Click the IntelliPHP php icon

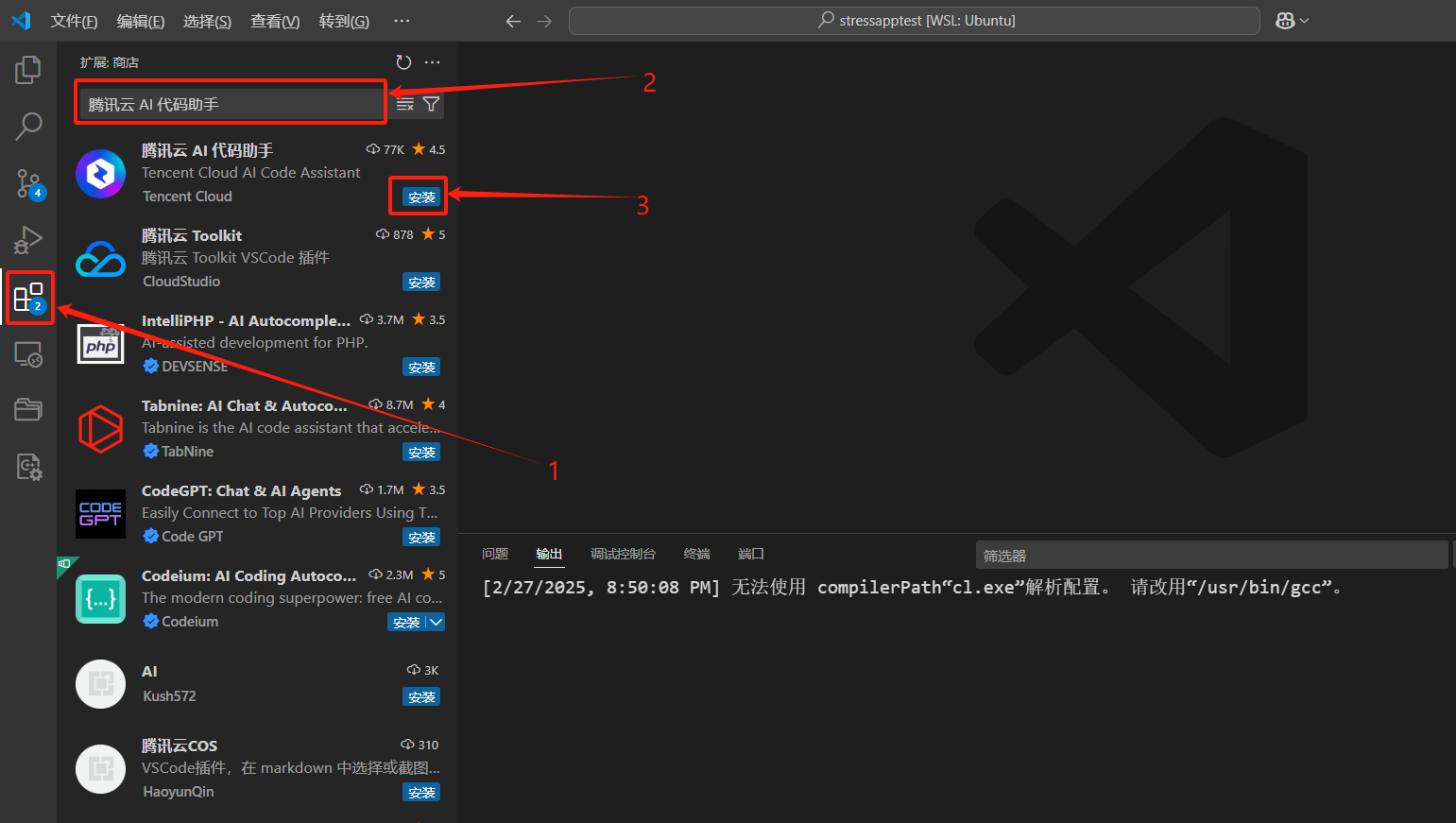click(101, 344)
